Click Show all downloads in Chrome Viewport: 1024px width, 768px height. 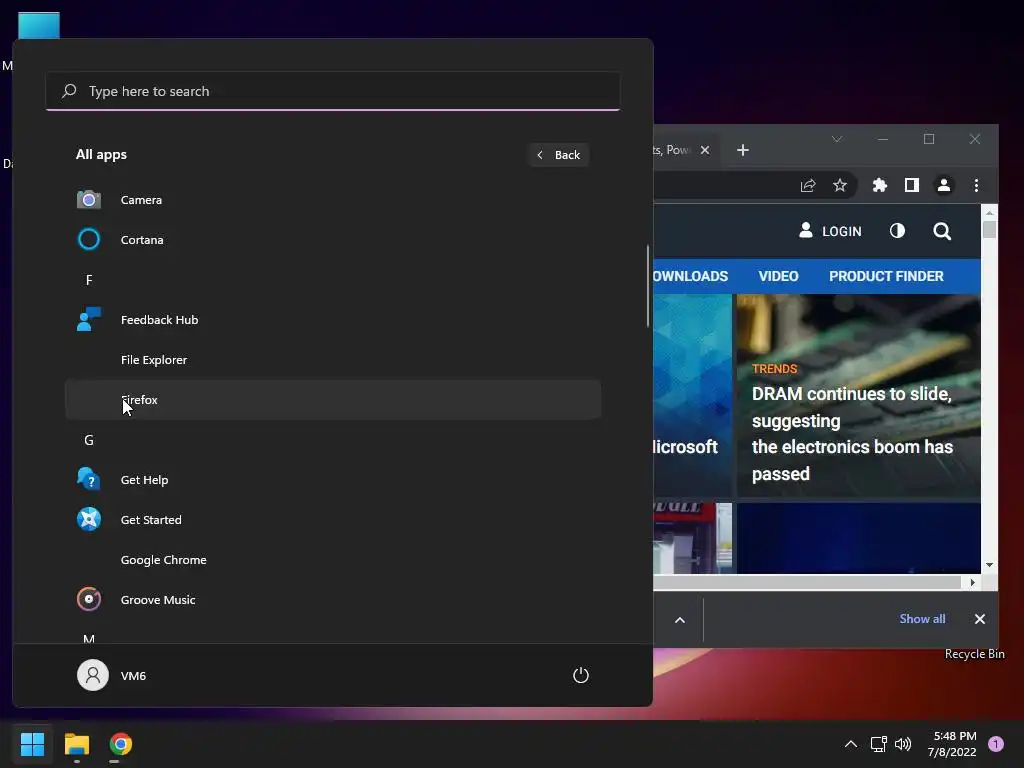(922, 618)
